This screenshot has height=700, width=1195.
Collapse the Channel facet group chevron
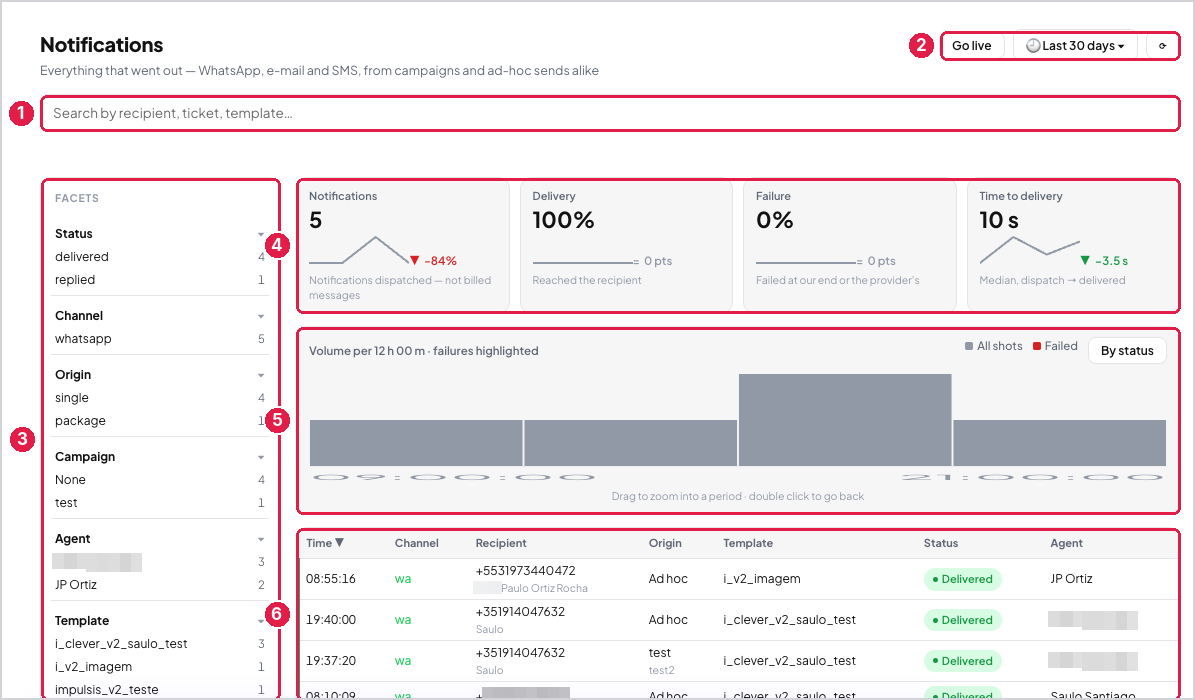tap(261, 316)
